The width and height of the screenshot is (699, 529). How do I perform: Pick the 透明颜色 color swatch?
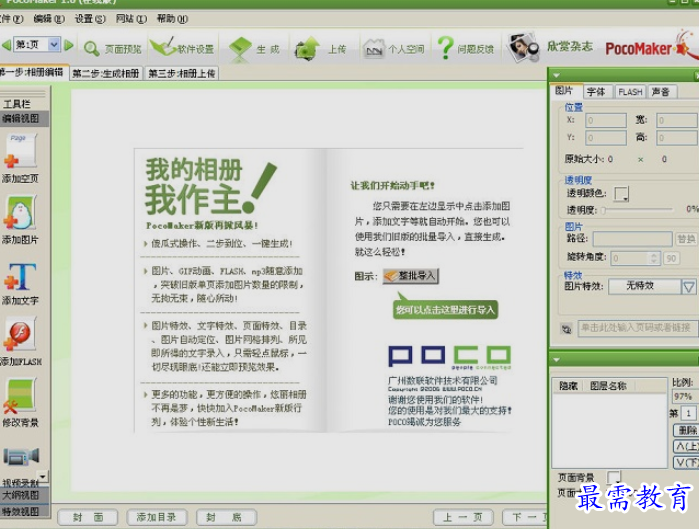point(621,193)
